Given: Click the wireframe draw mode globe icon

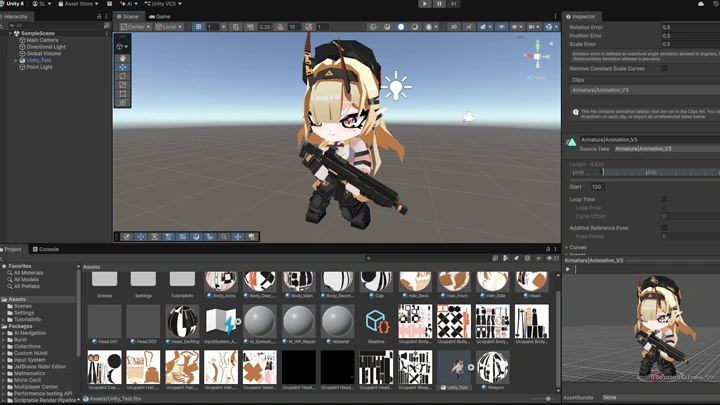Looking at the screenshot, I should 373,27.
